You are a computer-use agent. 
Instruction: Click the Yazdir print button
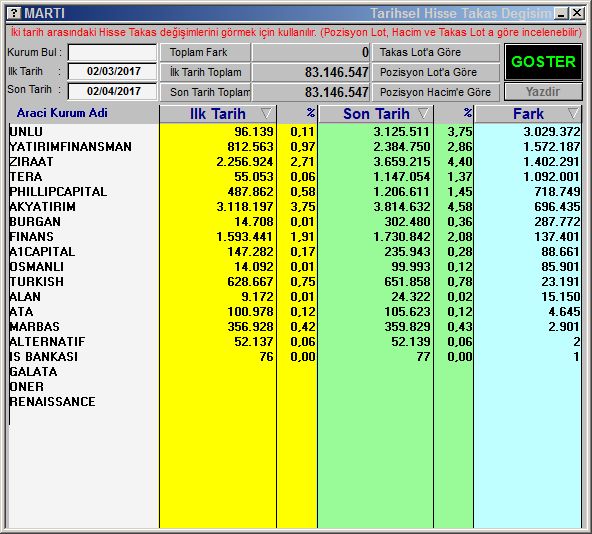(x=543, y=92)
